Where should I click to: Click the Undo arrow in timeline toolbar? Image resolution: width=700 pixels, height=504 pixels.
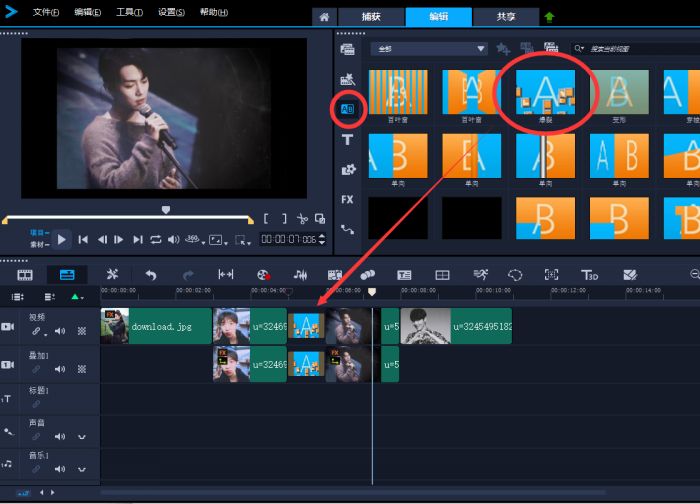point(151,274)
